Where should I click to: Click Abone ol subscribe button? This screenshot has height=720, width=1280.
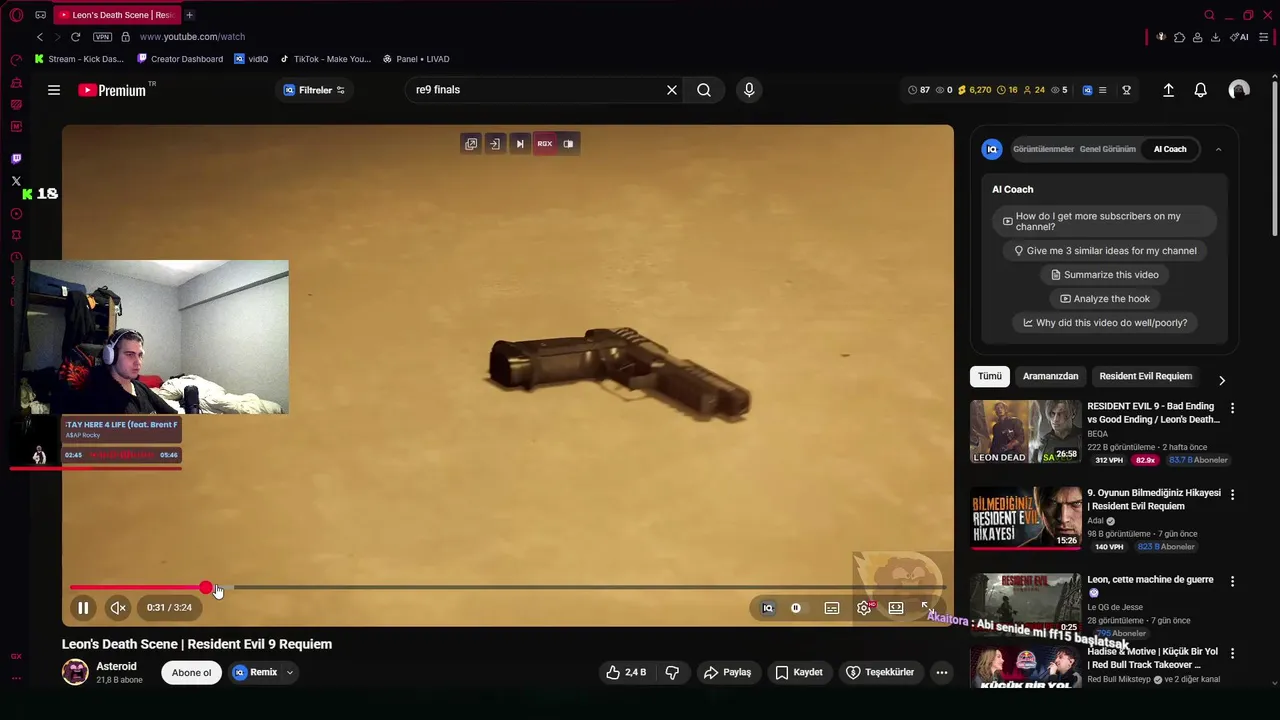pos(191,673)
